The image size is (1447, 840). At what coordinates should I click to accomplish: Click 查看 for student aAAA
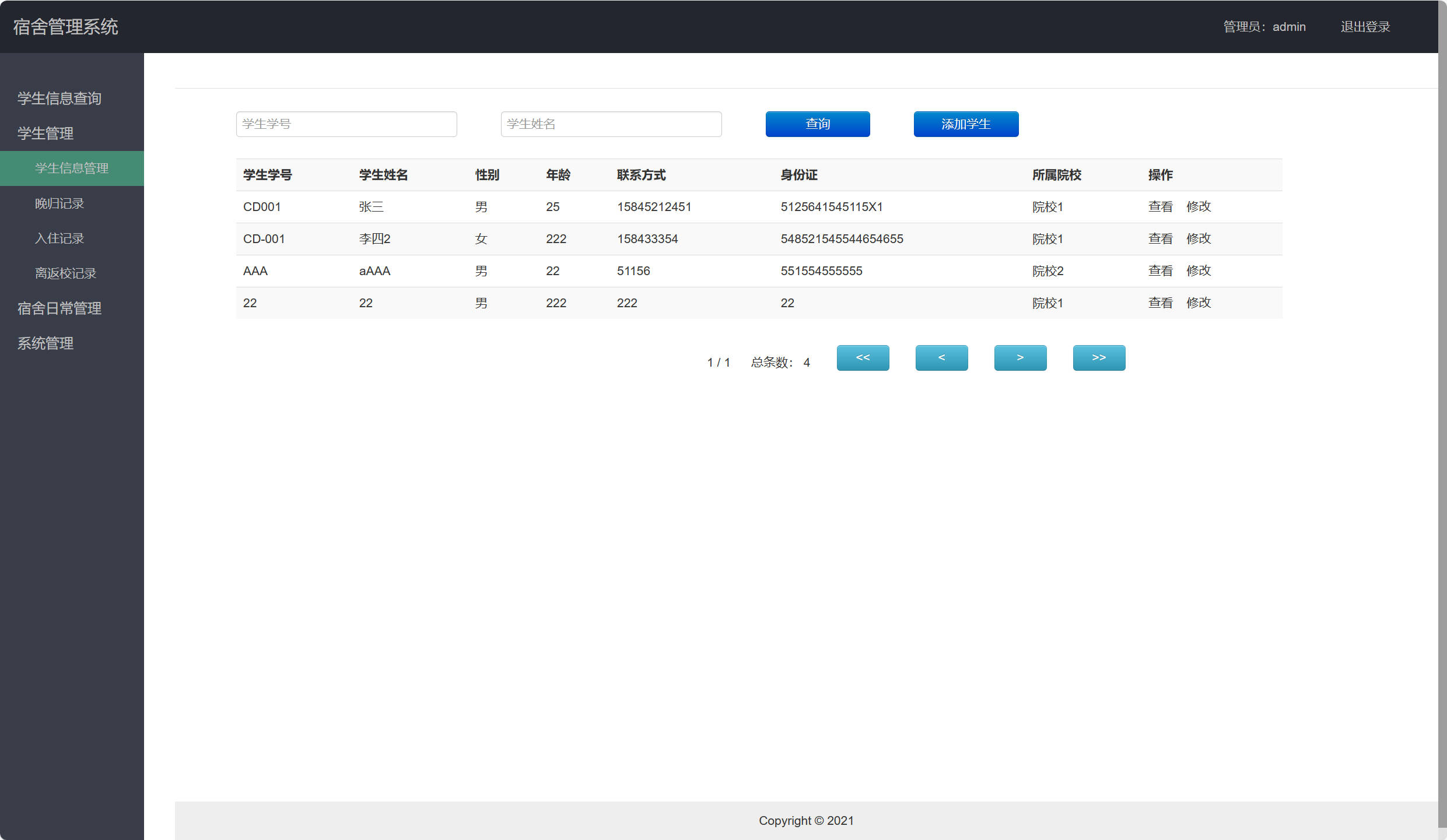point(1160,270)
